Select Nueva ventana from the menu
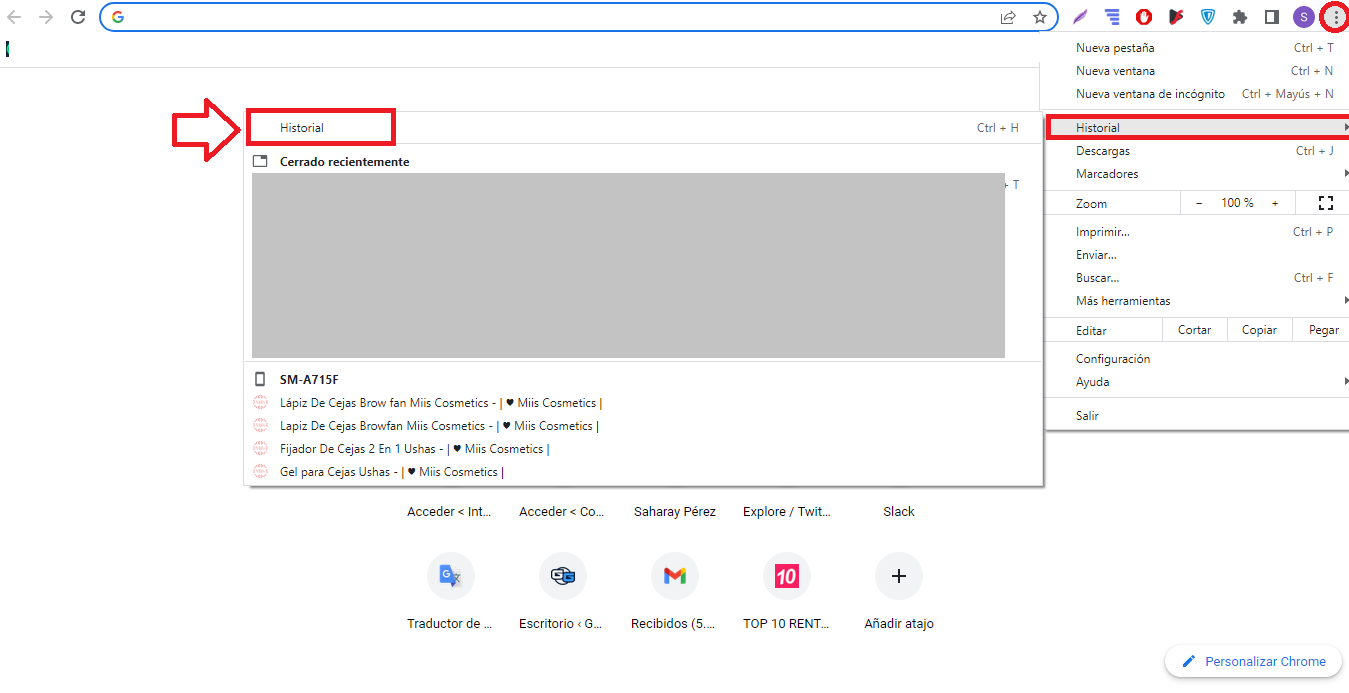Screen dimensions: 1349x693 point(1196,71)
